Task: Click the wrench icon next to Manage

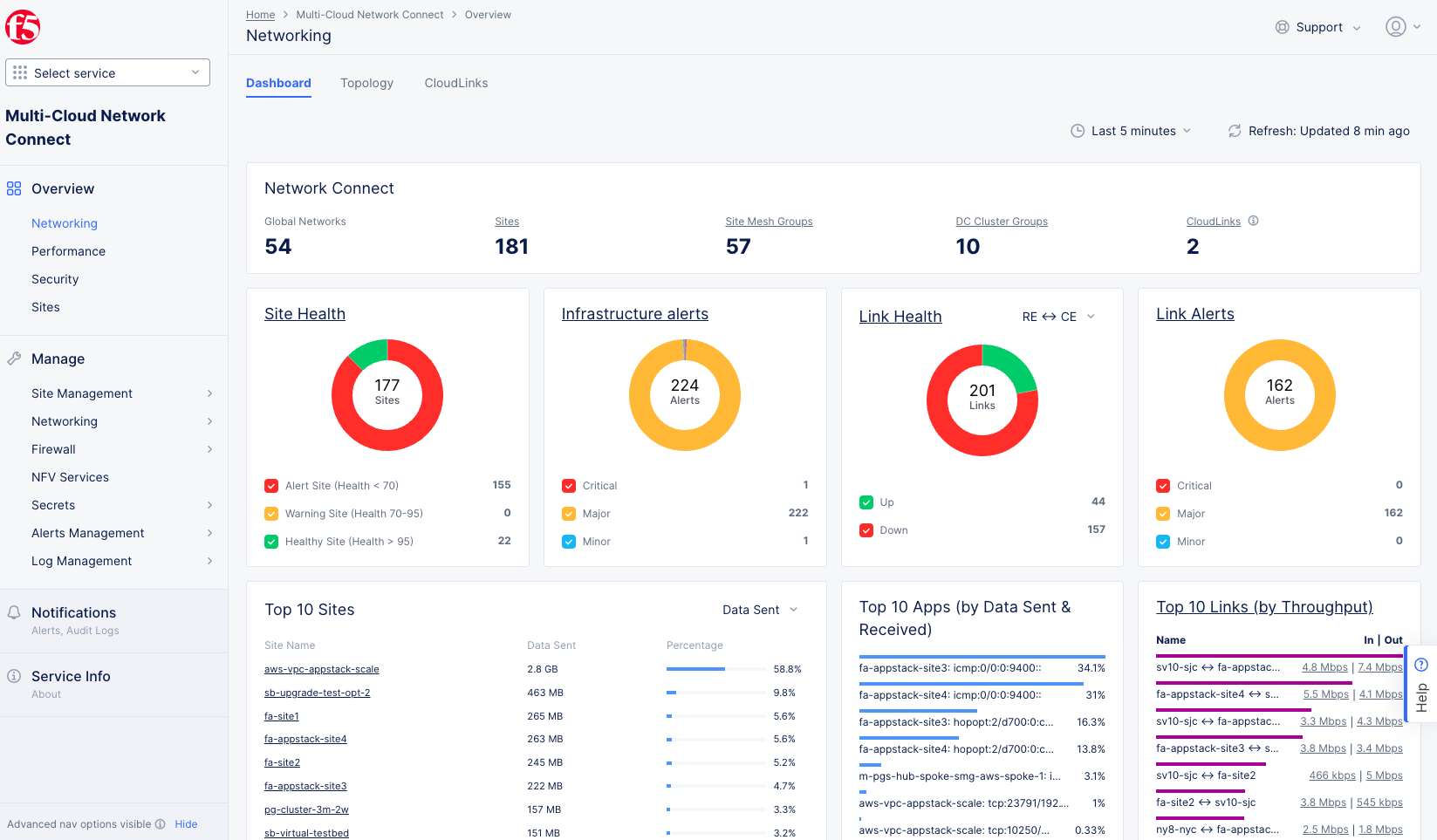Action: tap(13, 359)
